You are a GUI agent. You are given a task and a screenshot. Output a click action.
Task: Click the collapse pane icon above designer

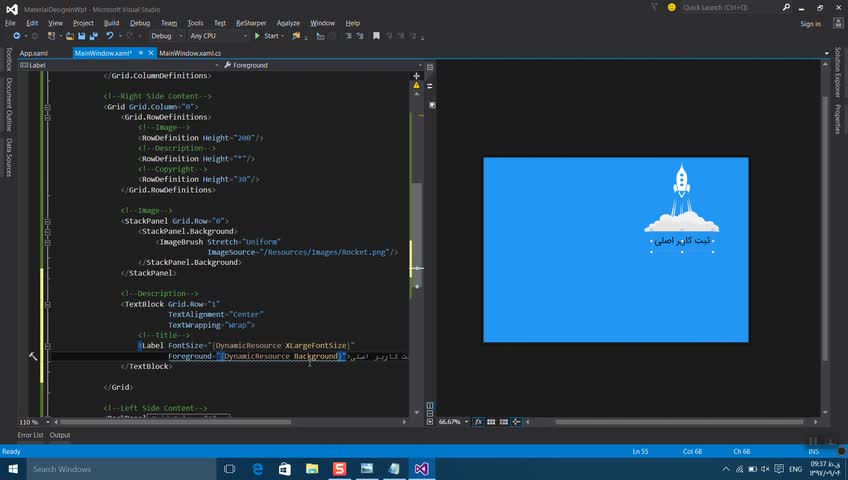(430, 67)
